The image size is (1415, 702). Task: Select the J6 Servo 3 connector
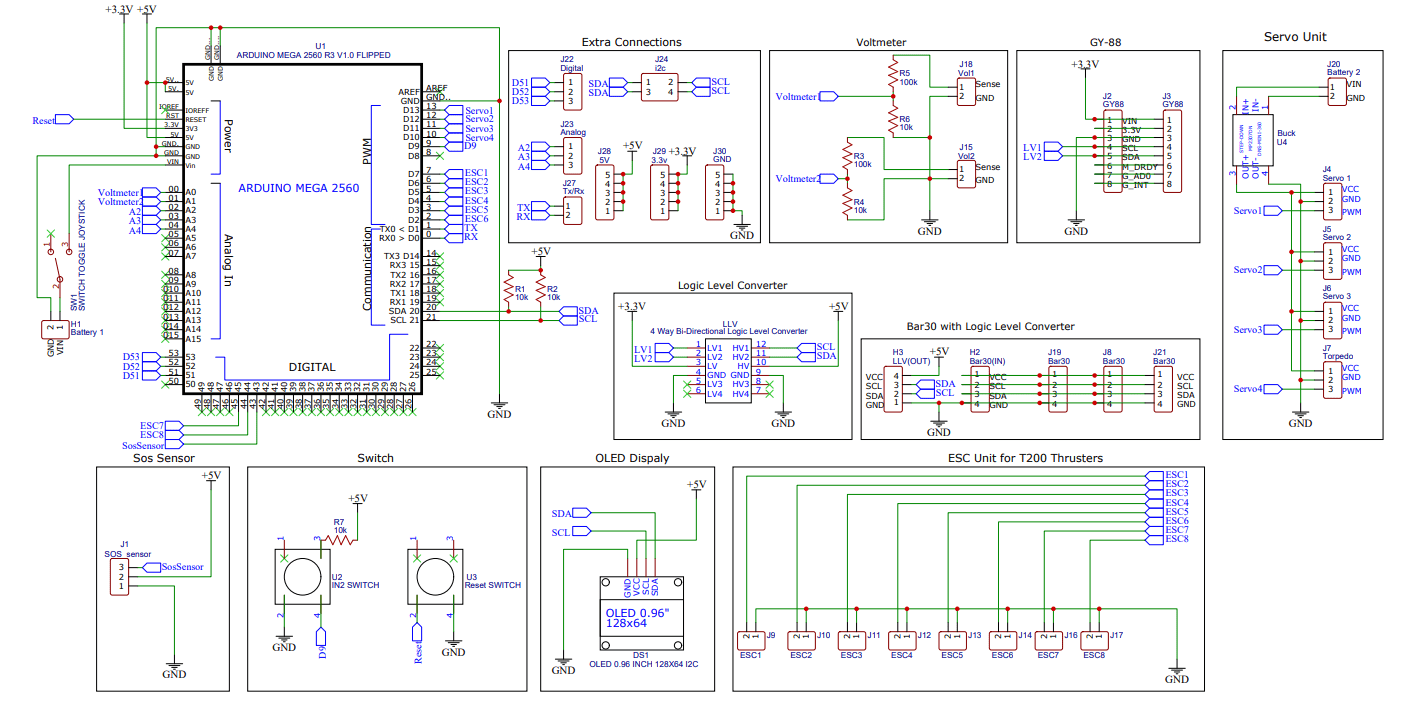[1331, 320]
